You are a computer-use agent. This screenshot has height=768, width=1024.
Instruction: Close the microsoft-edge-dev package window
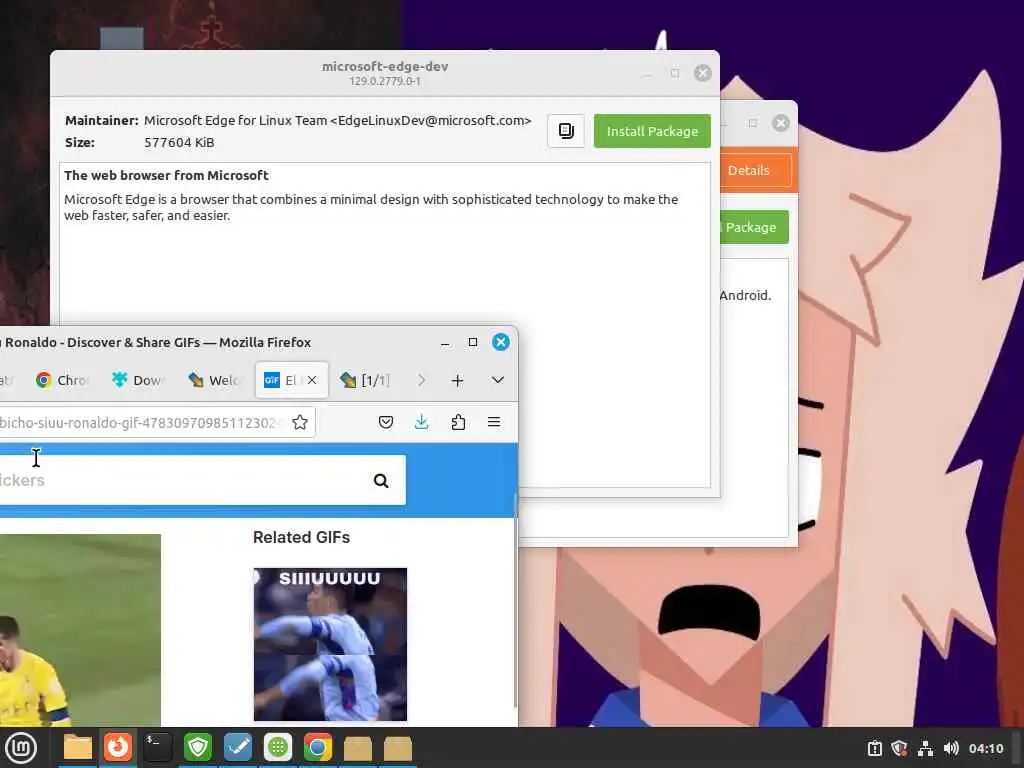point(703,72)
